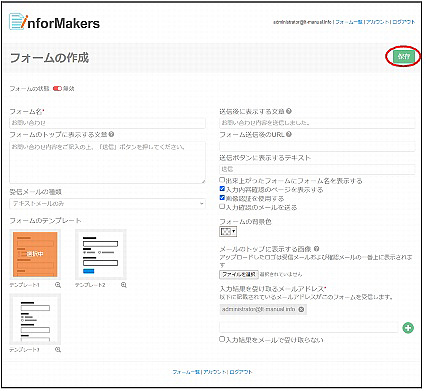Image resolution: width=426 pixels, height=391 pixels.
Task: Click the InforMakers logo
Action: [x=54, y=22]
